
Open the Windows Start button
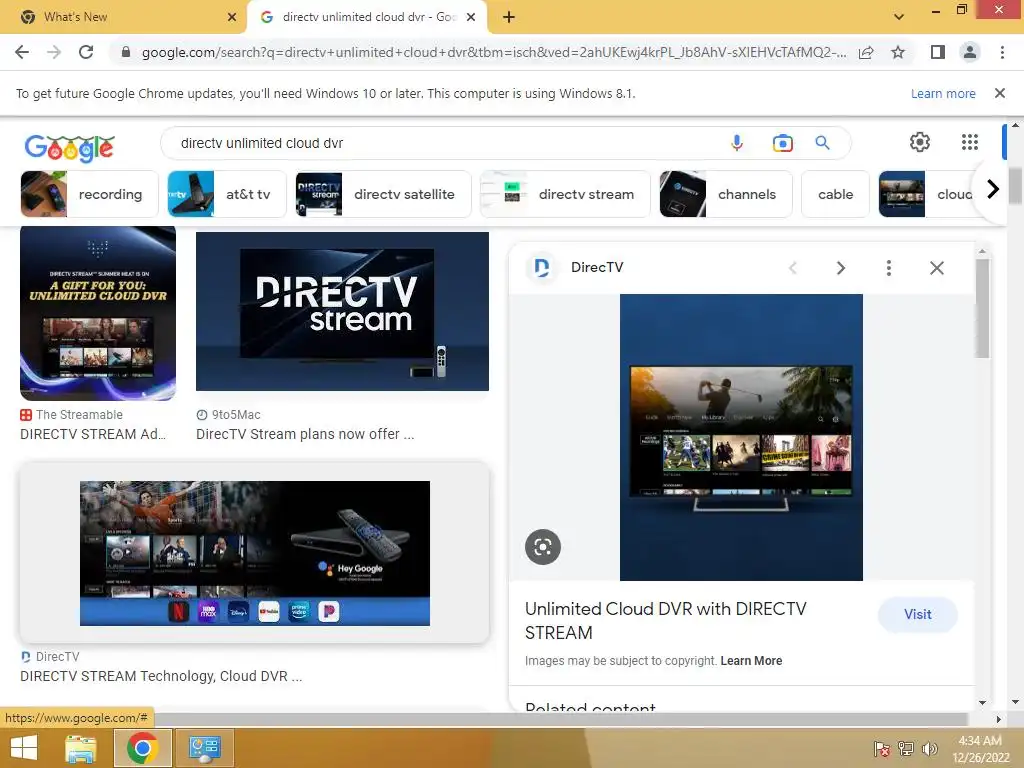(24, 748)
